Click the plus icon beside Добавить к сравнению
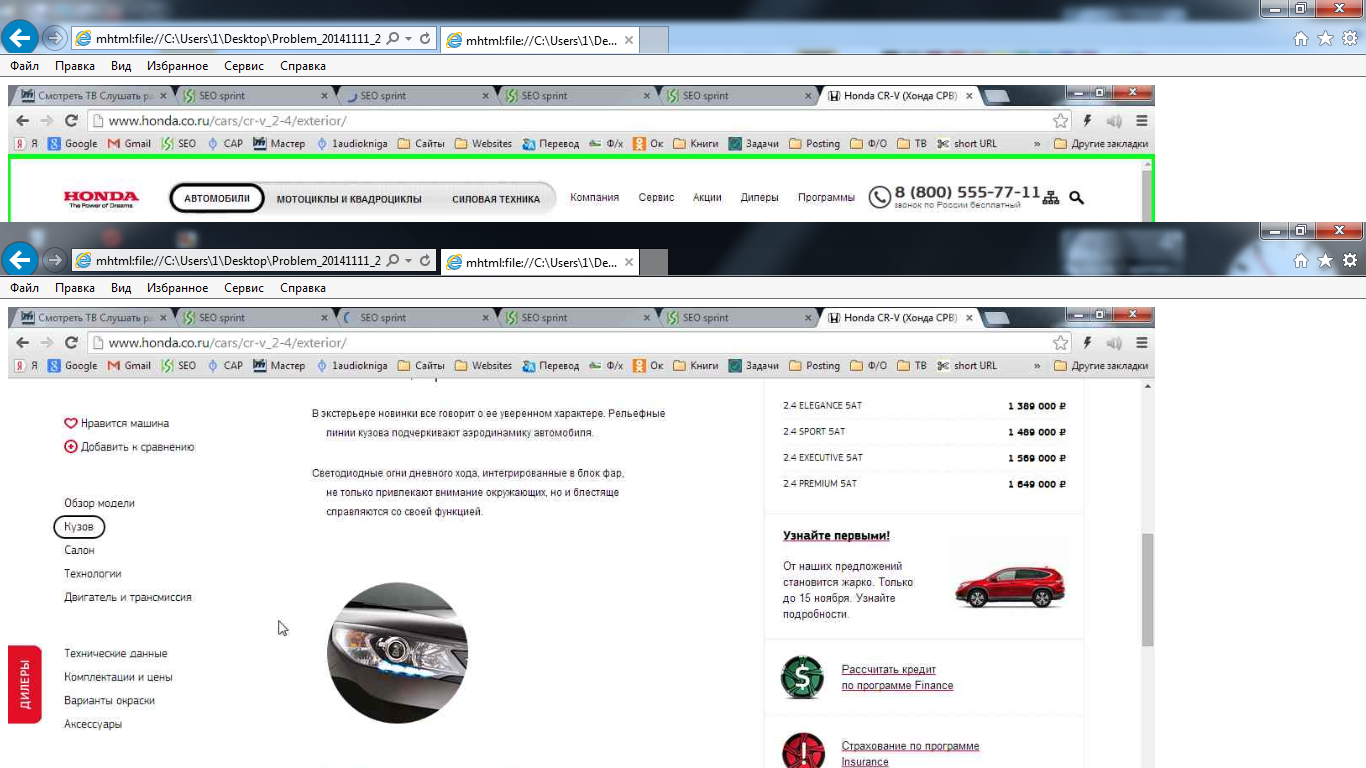 coord(71,447)
